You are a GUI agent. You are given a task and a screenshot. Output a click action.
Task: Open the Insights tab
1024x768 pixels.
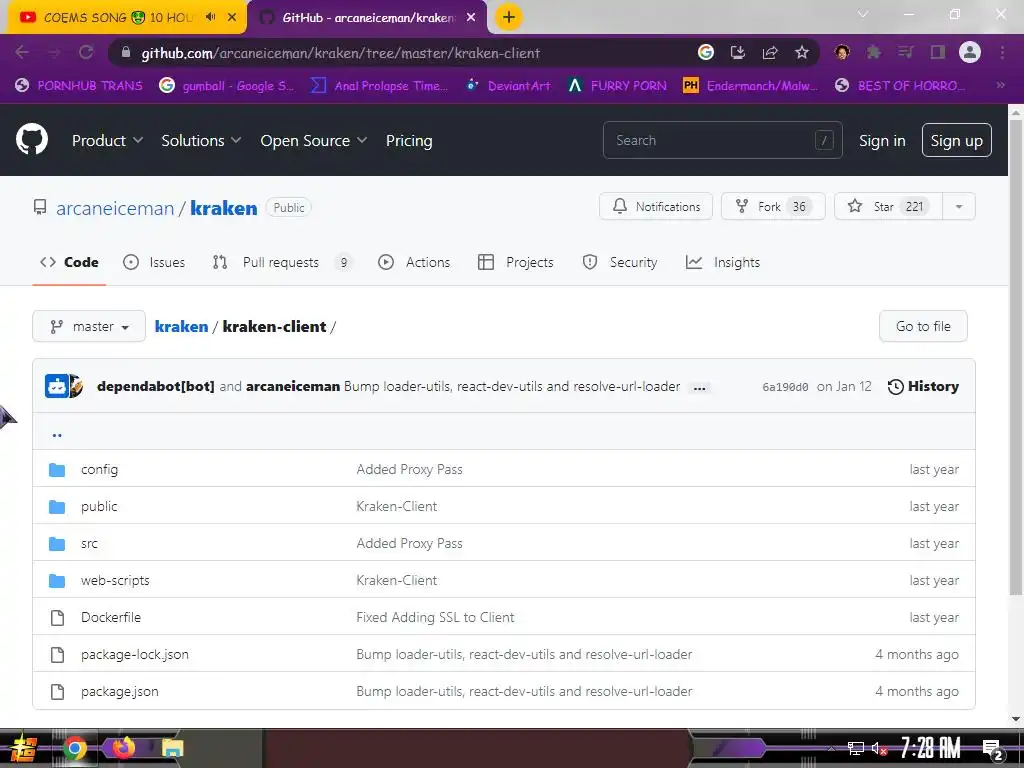723,262
